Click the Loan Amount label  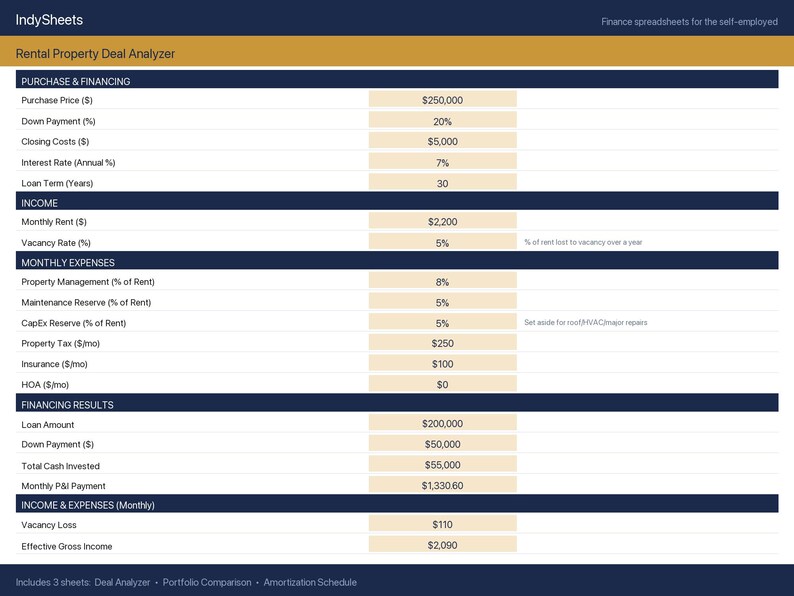coord(48,425)
